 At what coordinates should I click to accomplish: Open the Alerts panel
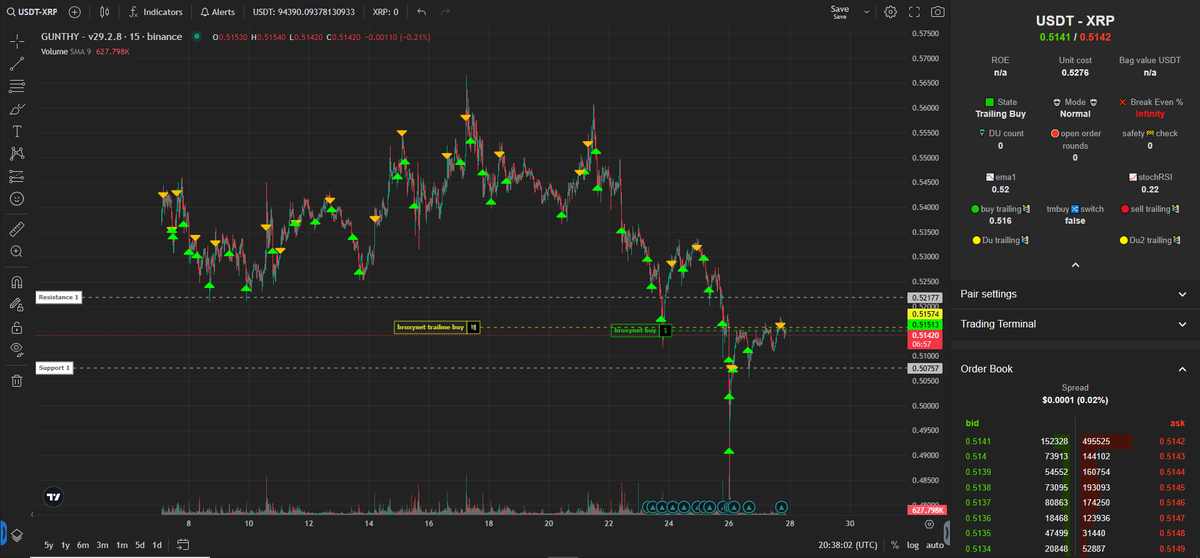coord(218,12)
